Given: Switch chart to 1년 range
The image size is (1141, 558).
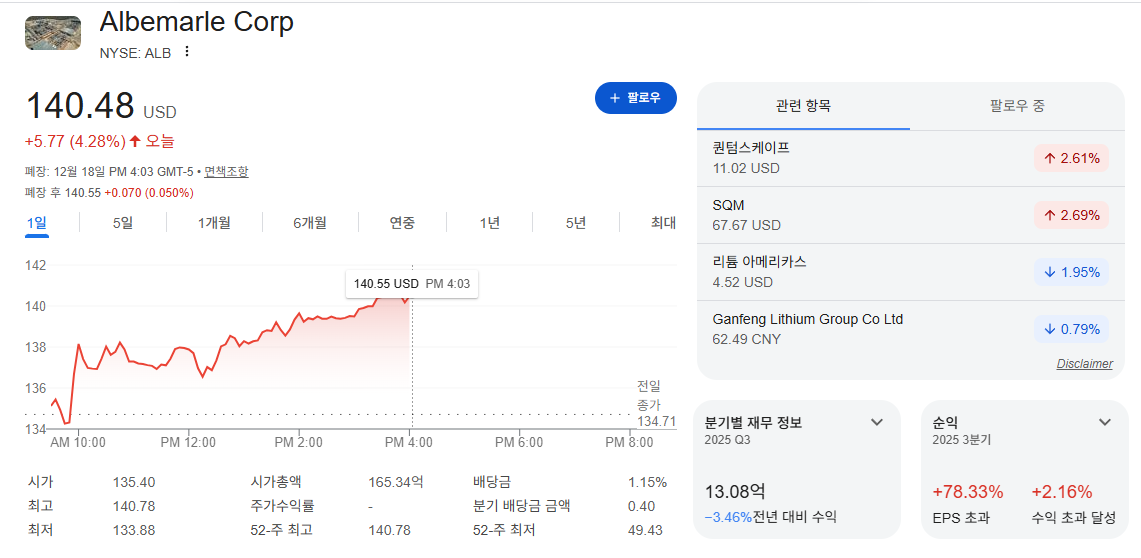Looking at the screenshot, I should pos(490,223).
